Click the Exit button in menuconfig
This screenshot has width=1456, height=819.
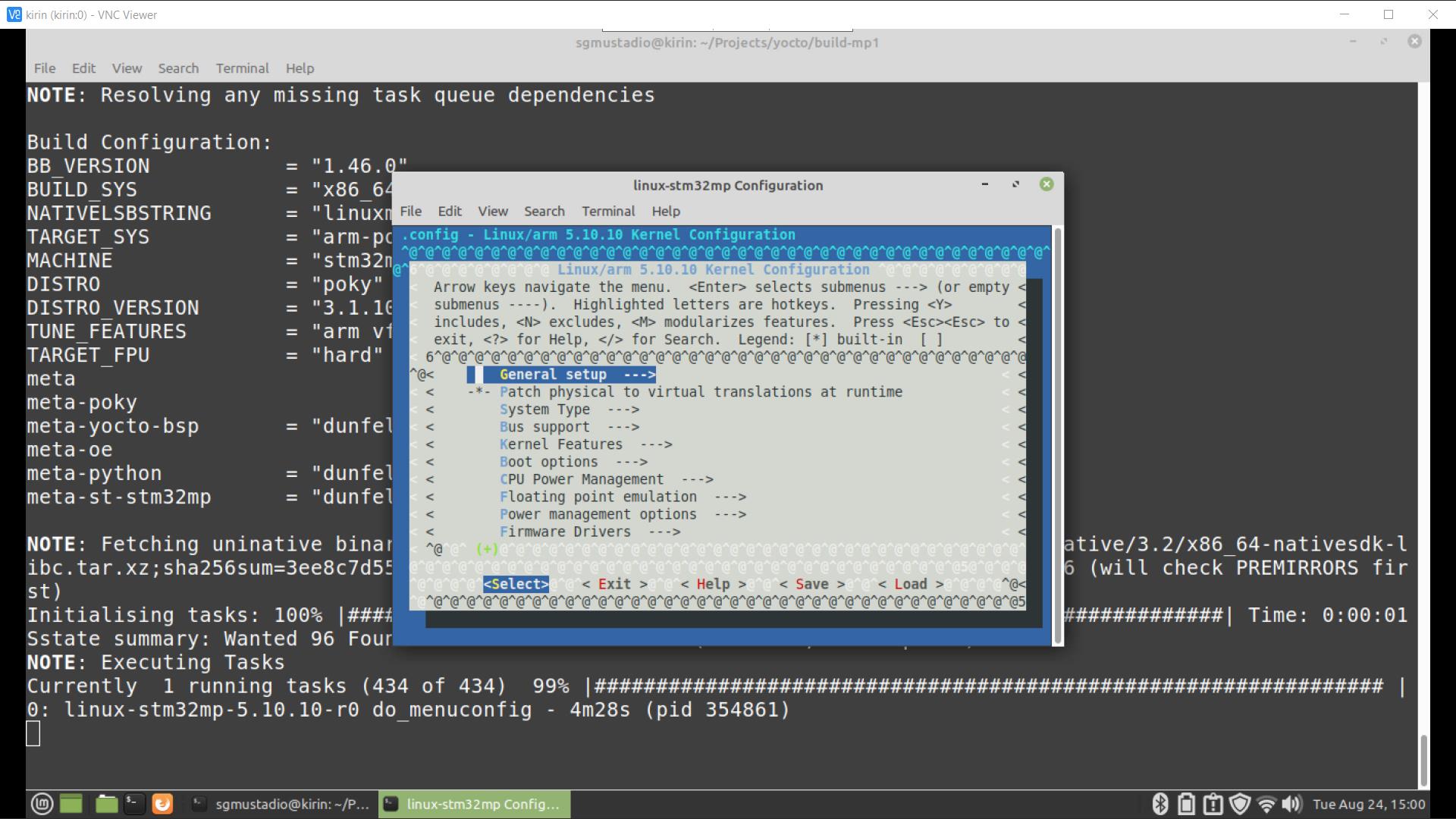coord(614,584)
